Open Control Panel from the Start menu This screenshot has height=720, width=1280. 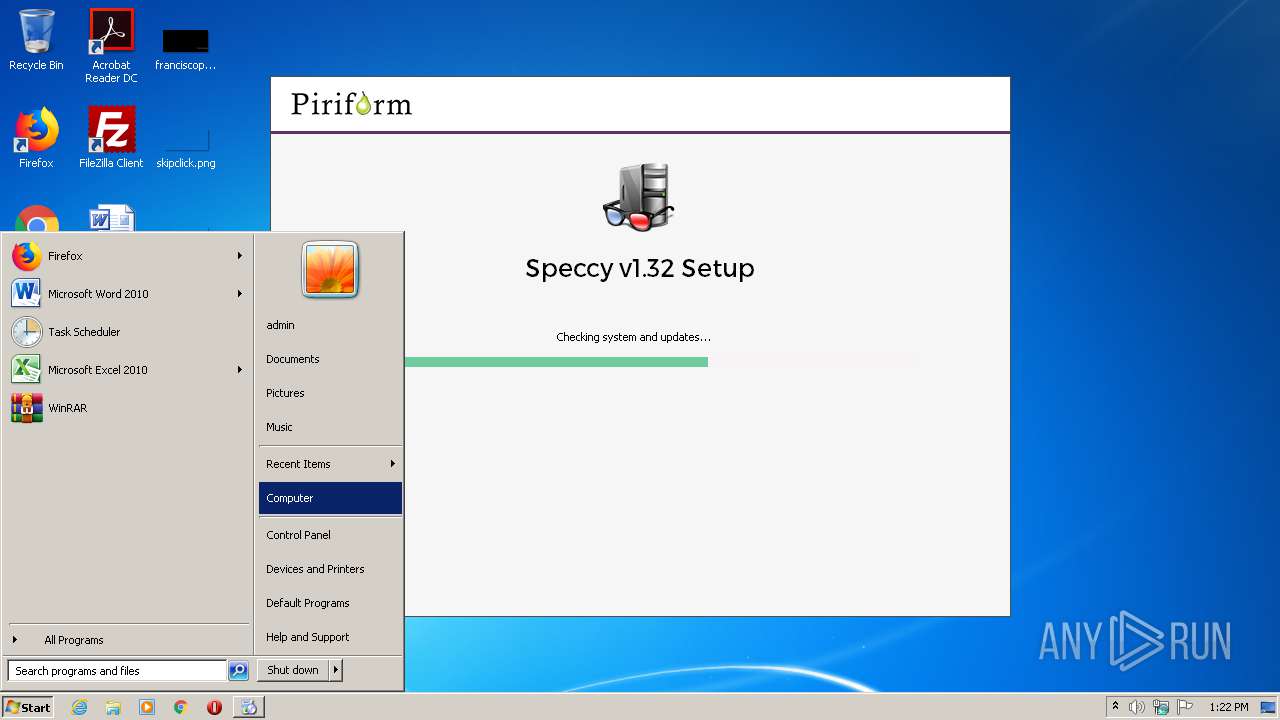(x=330, y=535)
